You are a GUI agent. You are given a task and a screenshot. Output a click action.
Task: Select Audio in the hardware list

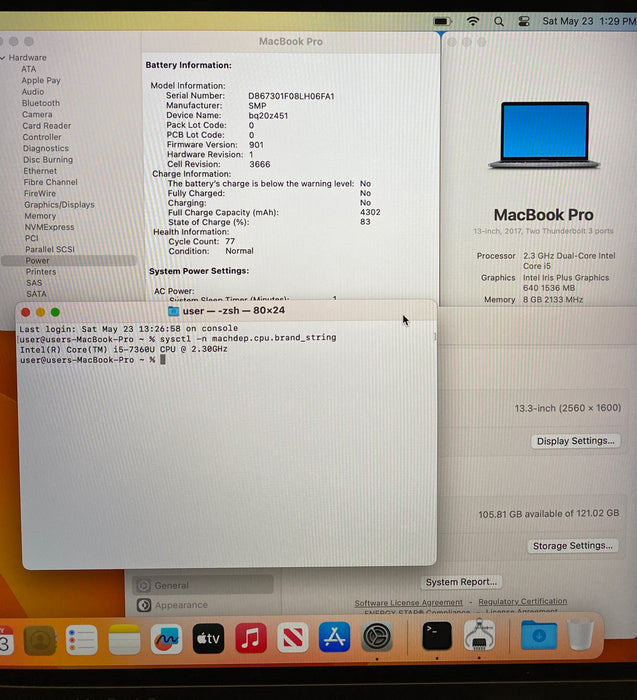coord(33,92)
